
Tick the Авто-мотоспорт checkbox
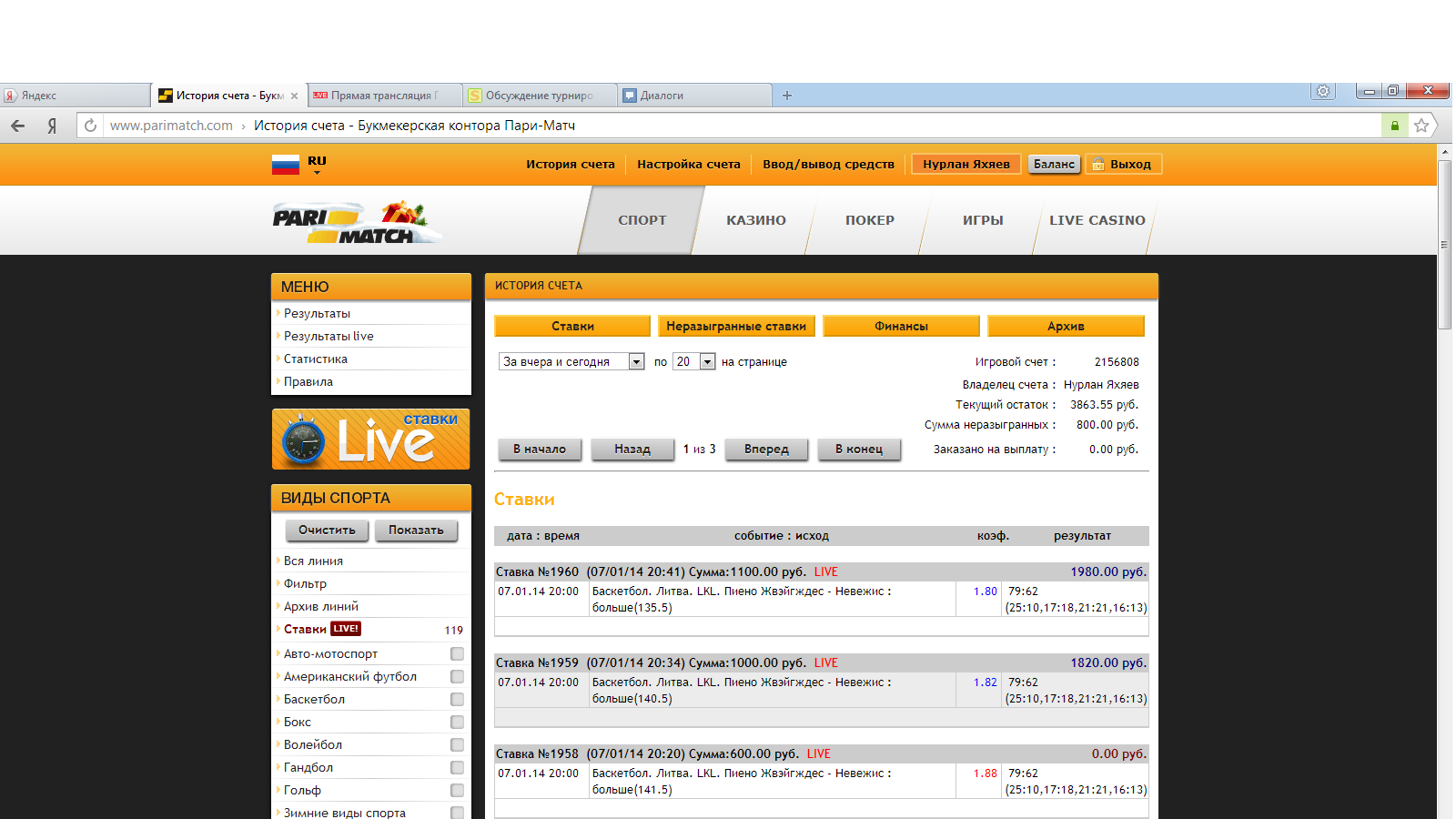(x=457, y=653)
